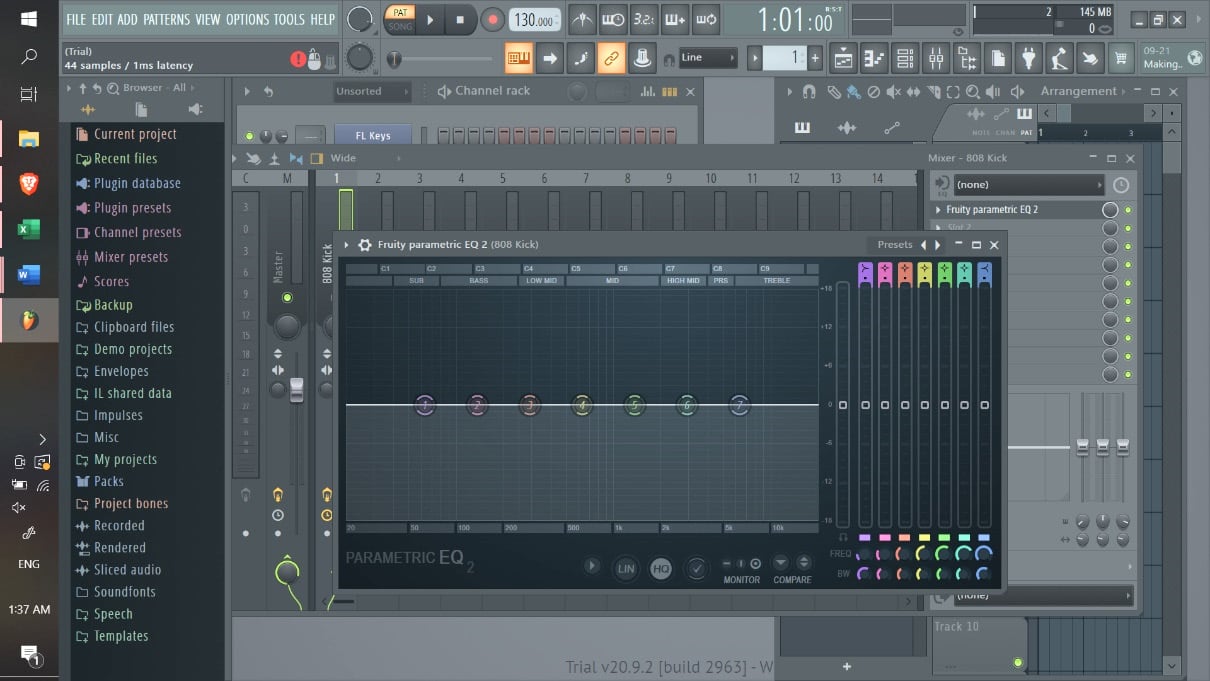This screenshot has width=1210, height=681.
Task: Open the Plugin picker plug icon
Action: click(x=1028, y=59)
